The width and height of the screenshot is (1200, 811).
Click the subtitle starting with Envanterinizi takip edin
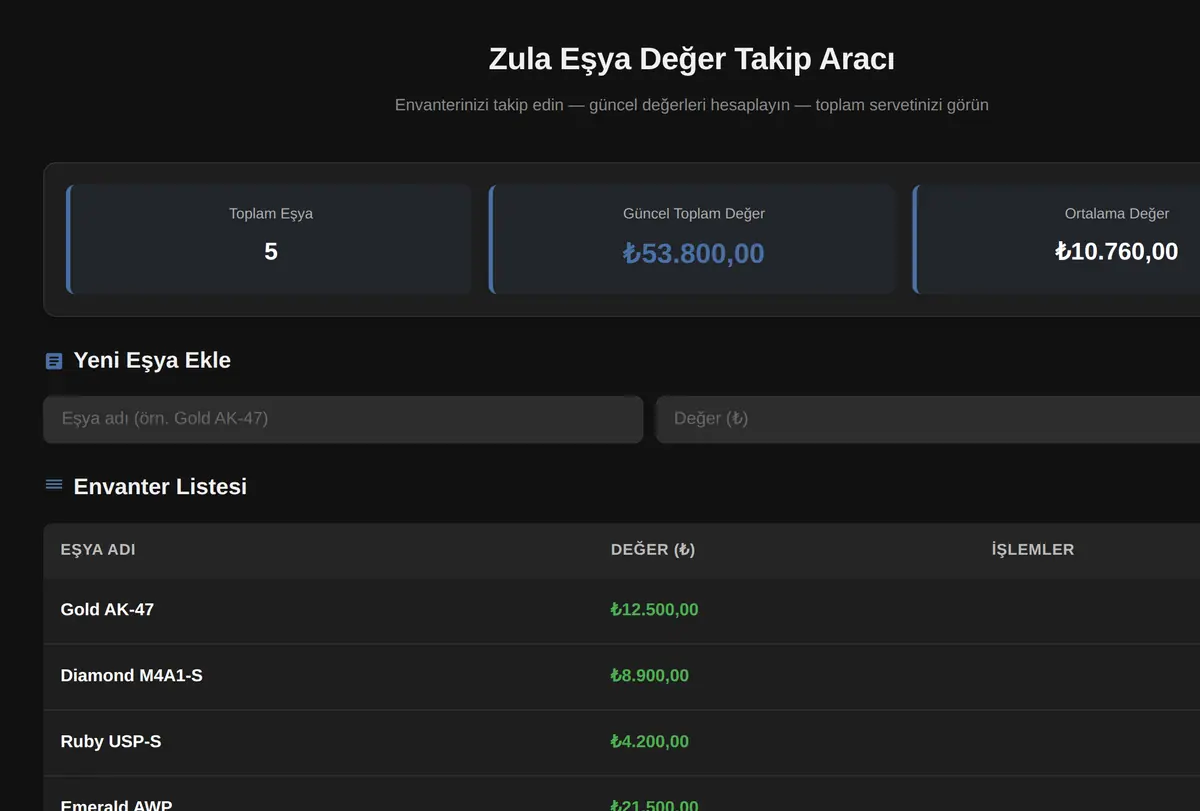tap(692, 105)
